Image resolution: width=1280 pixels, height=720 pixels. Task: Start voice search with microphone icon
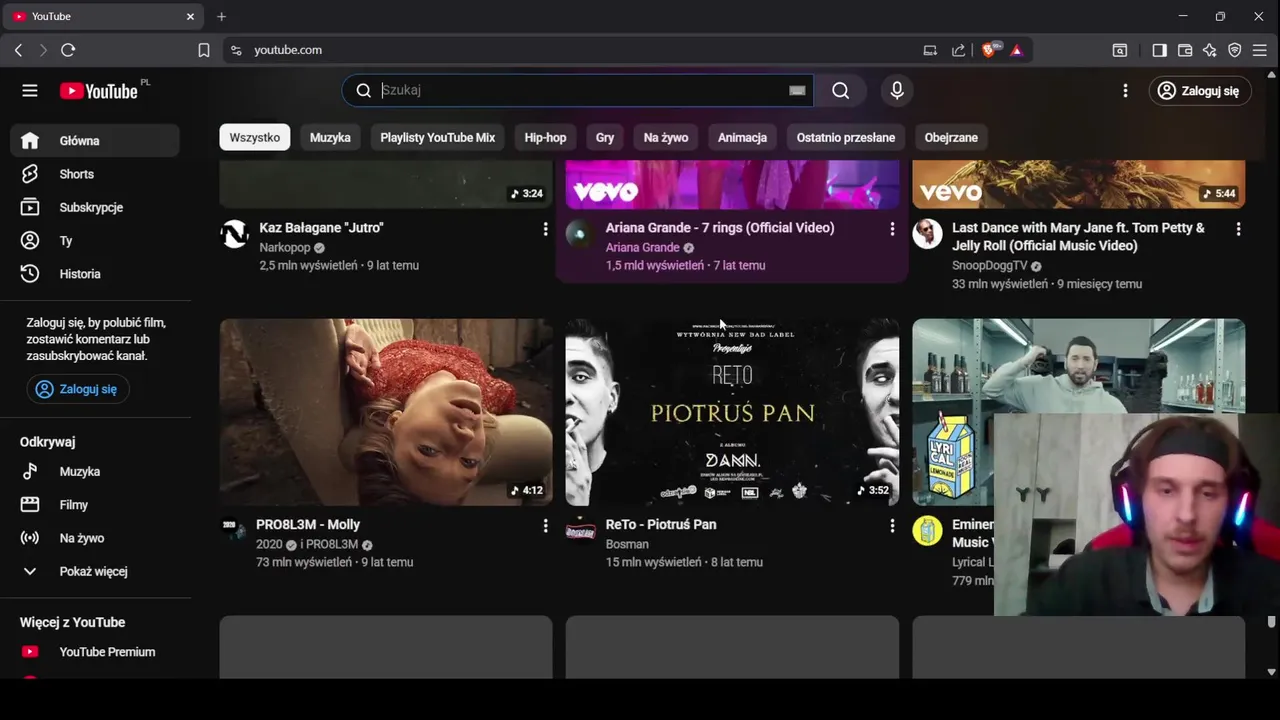click(x=897, y=91)
